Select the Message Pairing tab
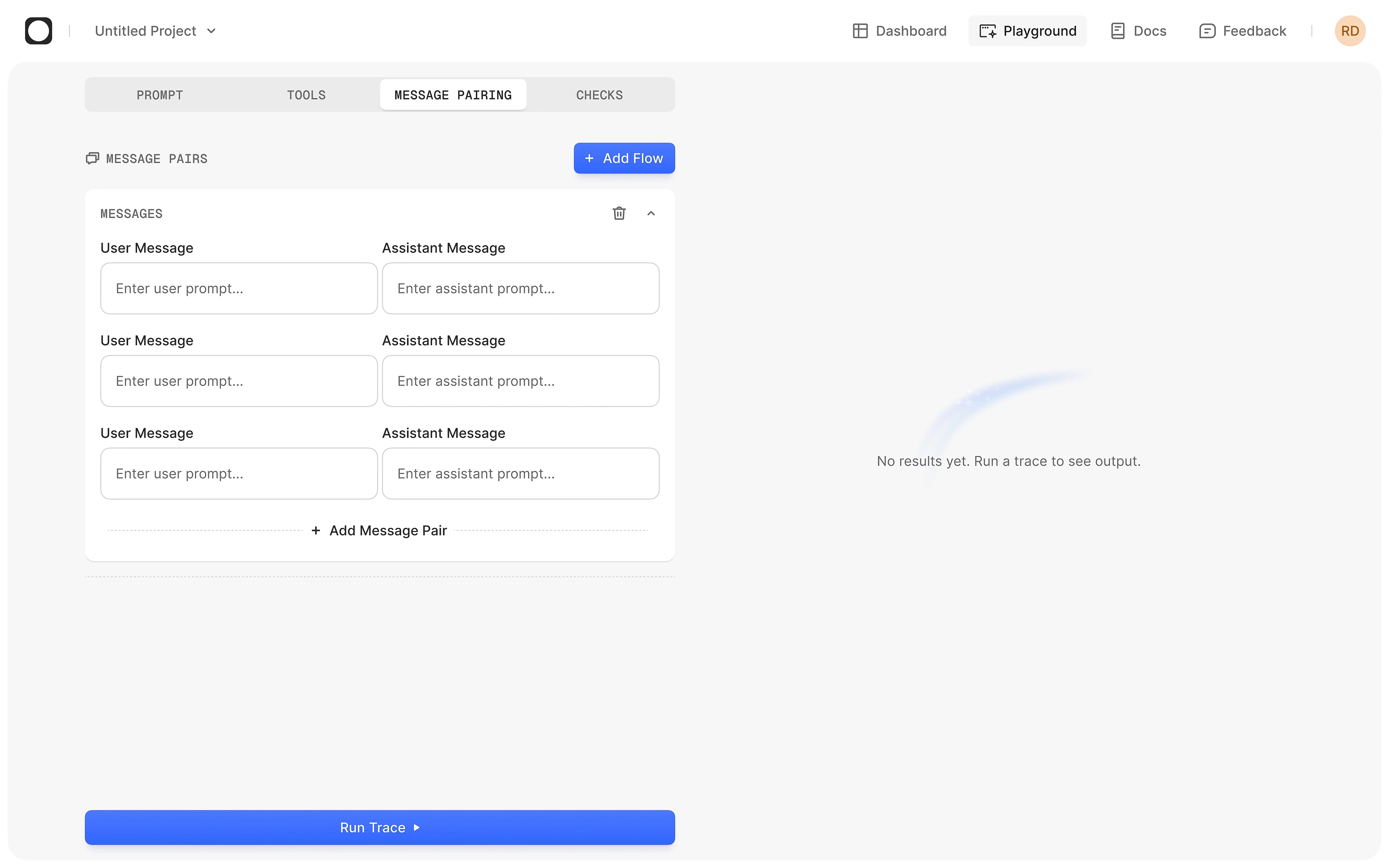The image size is (1389, 868). [x=453, y=95]
